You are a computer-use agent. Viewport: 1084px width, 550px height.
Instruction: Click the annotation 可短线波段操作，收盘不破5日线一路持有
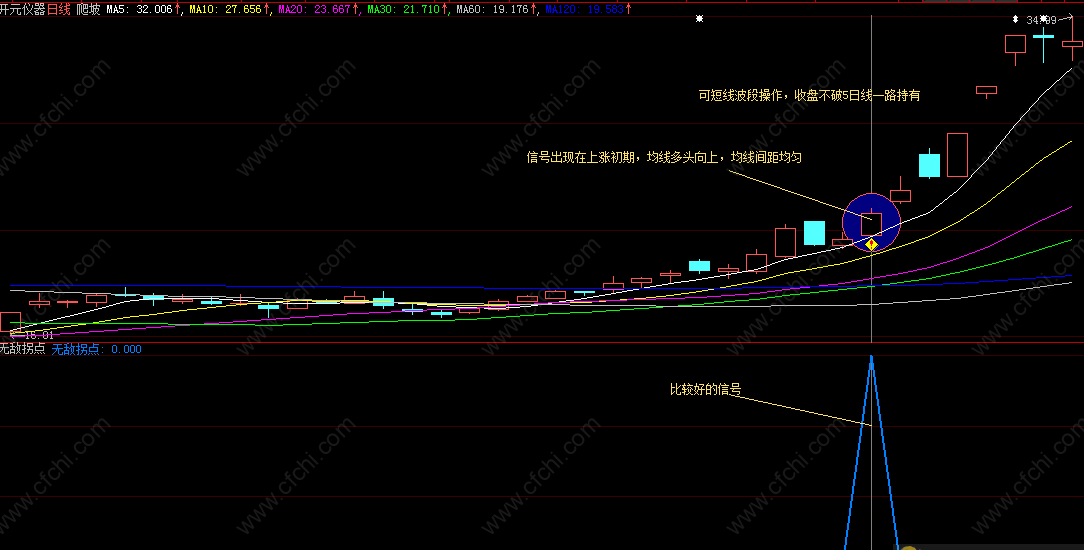[x=810, y=95]
